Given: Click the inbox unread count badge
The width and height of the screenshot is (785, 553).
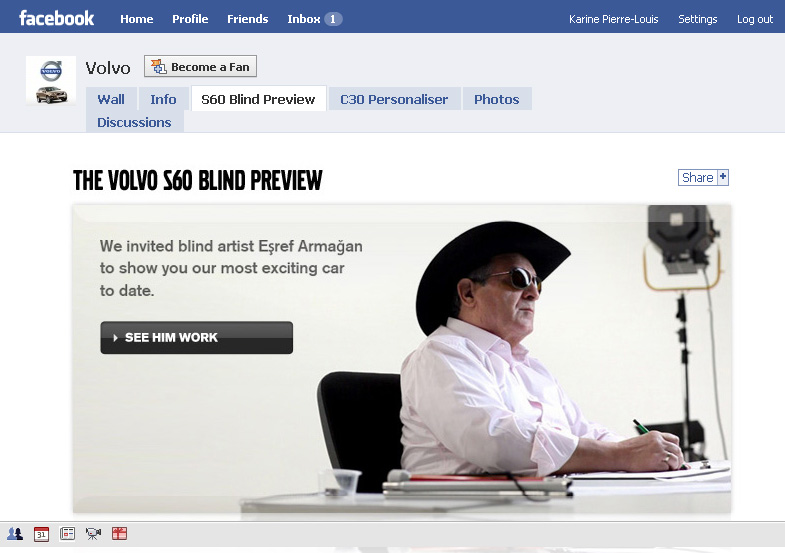Looking at the screenshot, I should (332, 19).
